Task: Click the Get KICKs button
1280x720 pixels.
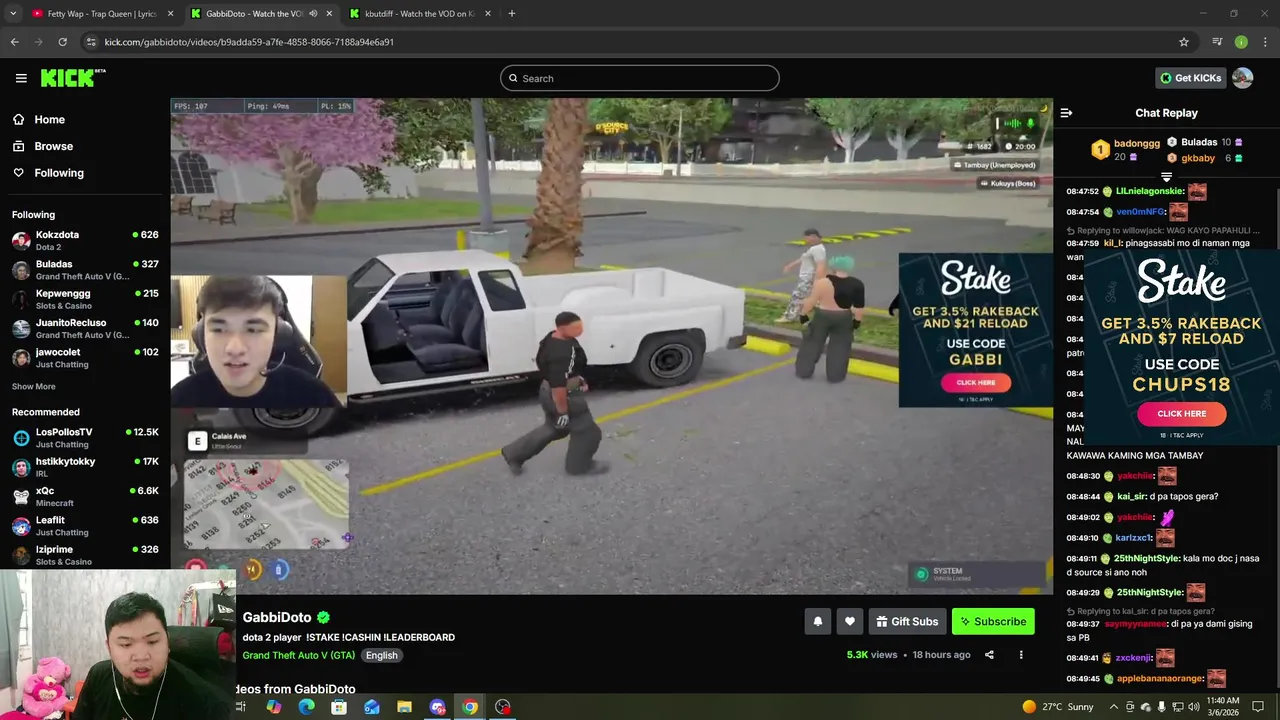Action: (x=1190, y=78)
